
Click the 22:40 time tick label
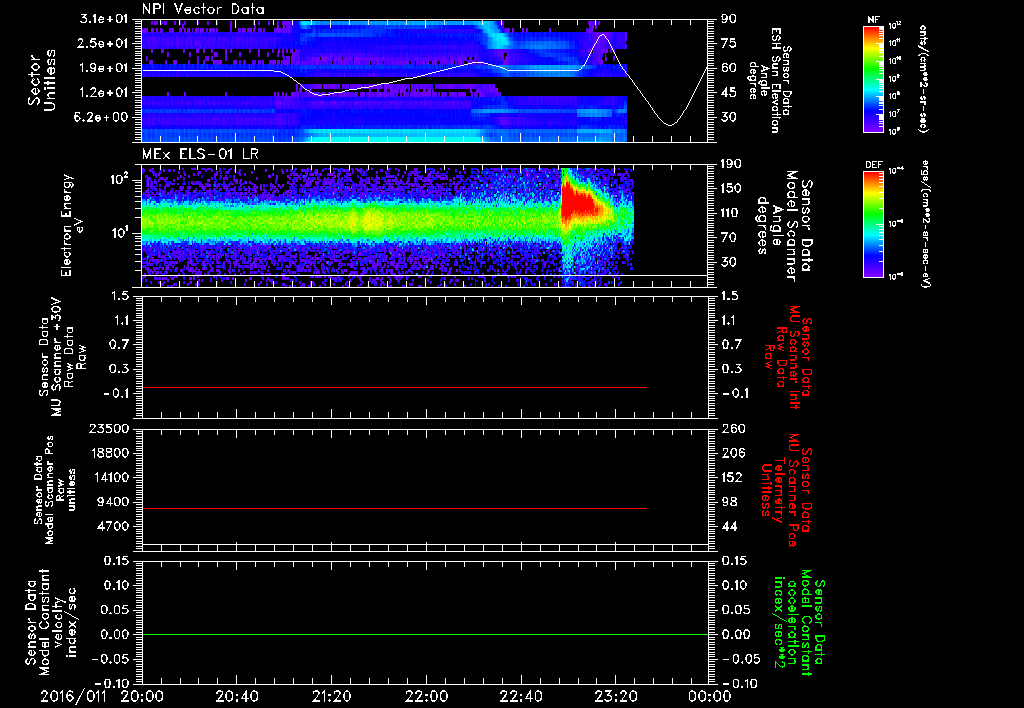click(x=521, y=696)
